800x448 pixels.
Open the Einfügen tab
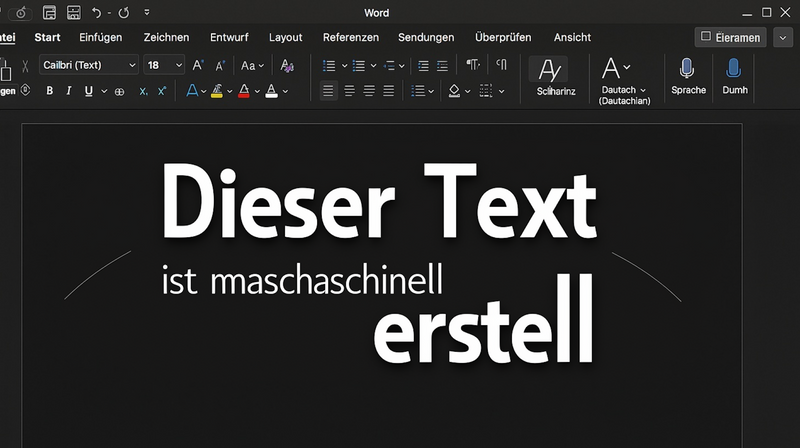(x=100, y=37)
